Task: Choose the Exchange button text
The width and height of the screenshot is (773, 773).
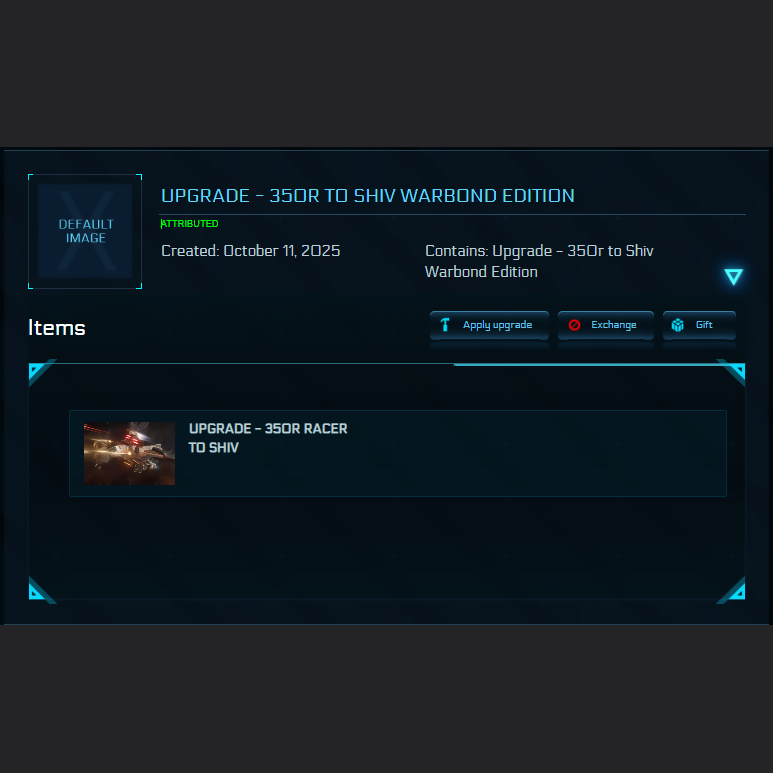Action: pos(614,325)
